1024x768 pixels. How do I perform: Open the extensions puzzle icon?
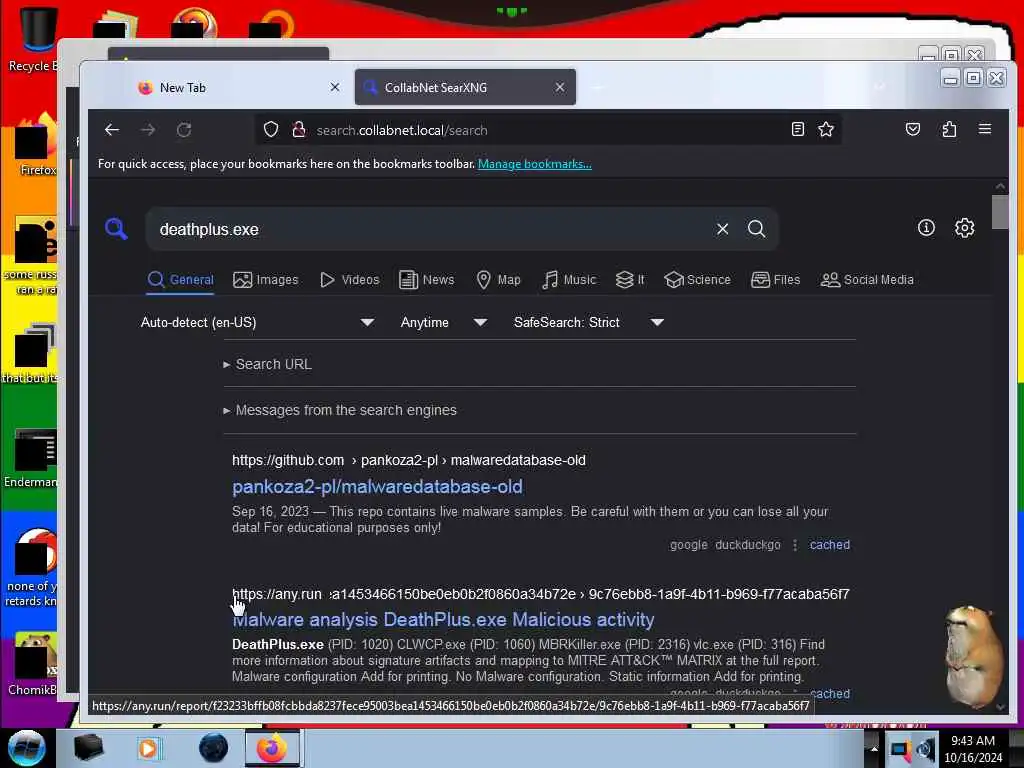point(949,129)
